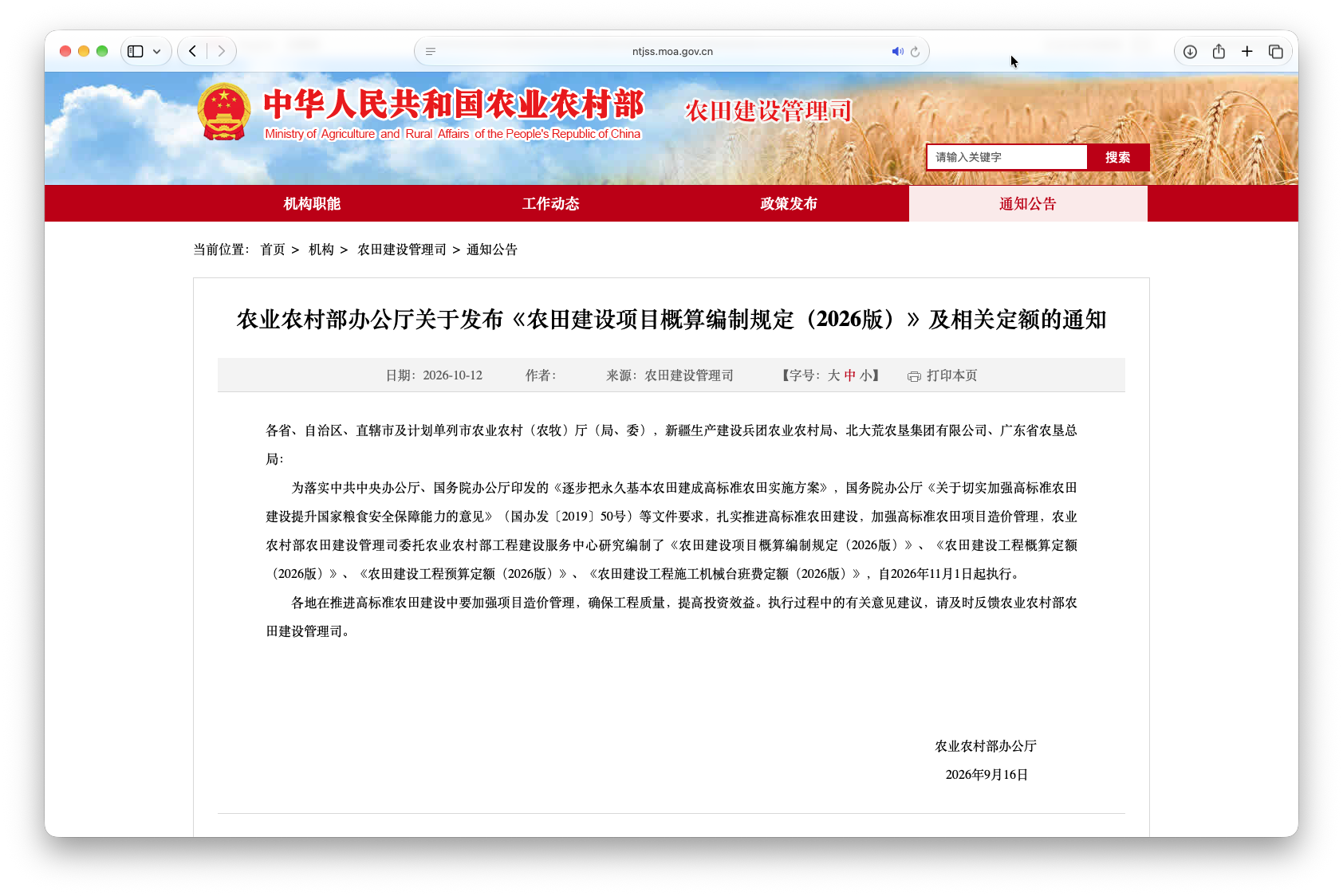The image size is (1343, 896).
Task: Open the Share icon
Action: [x=1219, y=51]
